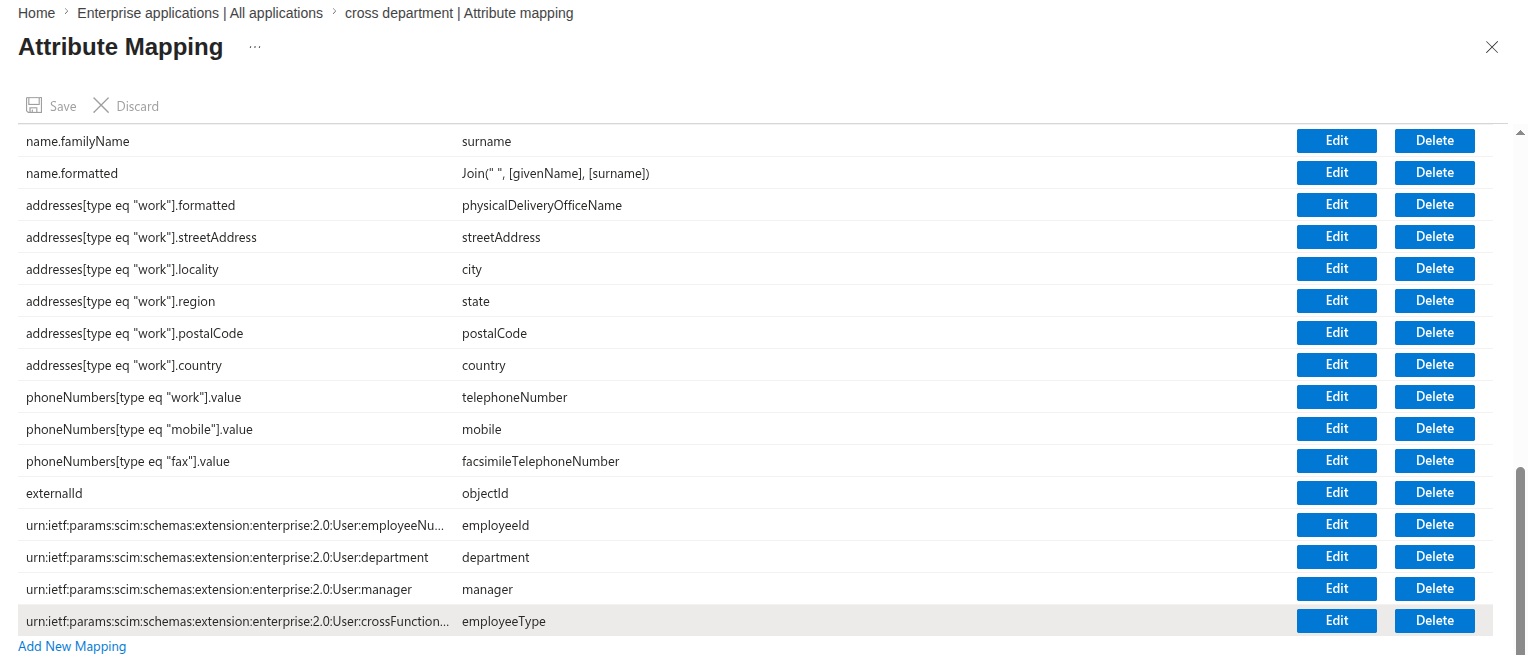Open the ellipsis more options menu
Viewport: 1528px width, 655px height.
[x=255, y=47]
